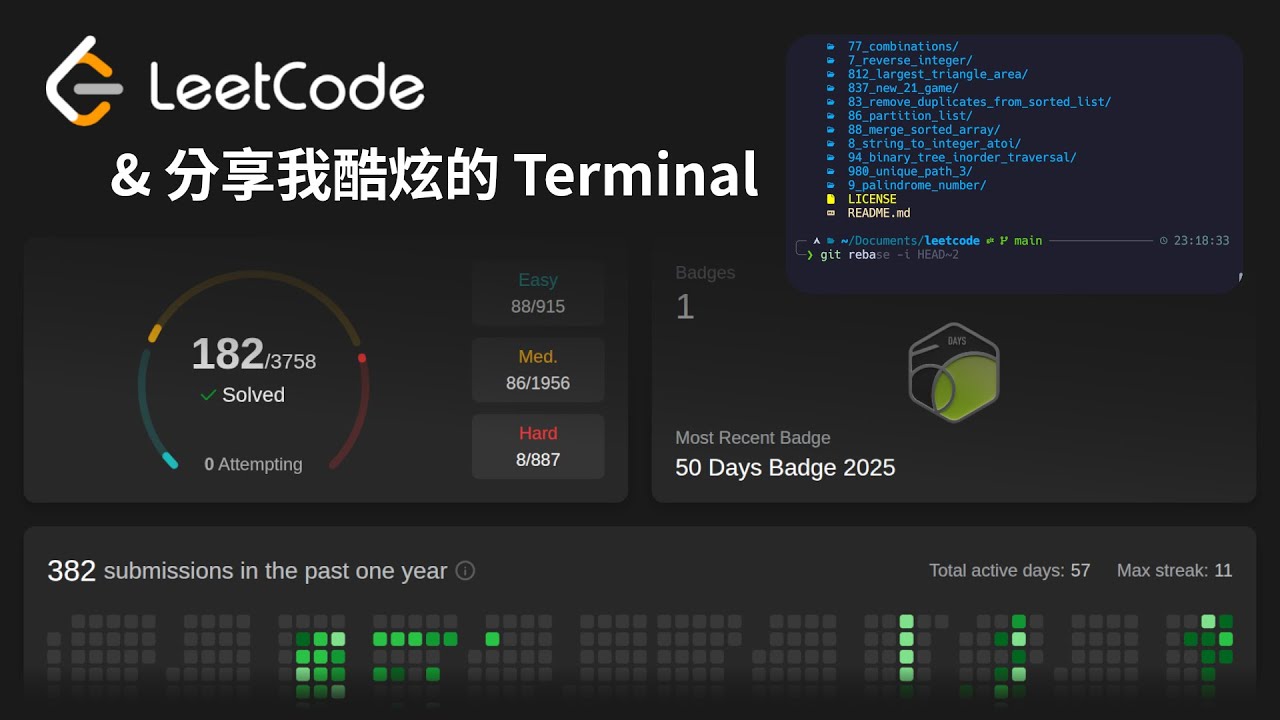This screenshot has height=720, width=1280.
Task: Click the 'Badges' heading
Action: click(x=705, y=273)
